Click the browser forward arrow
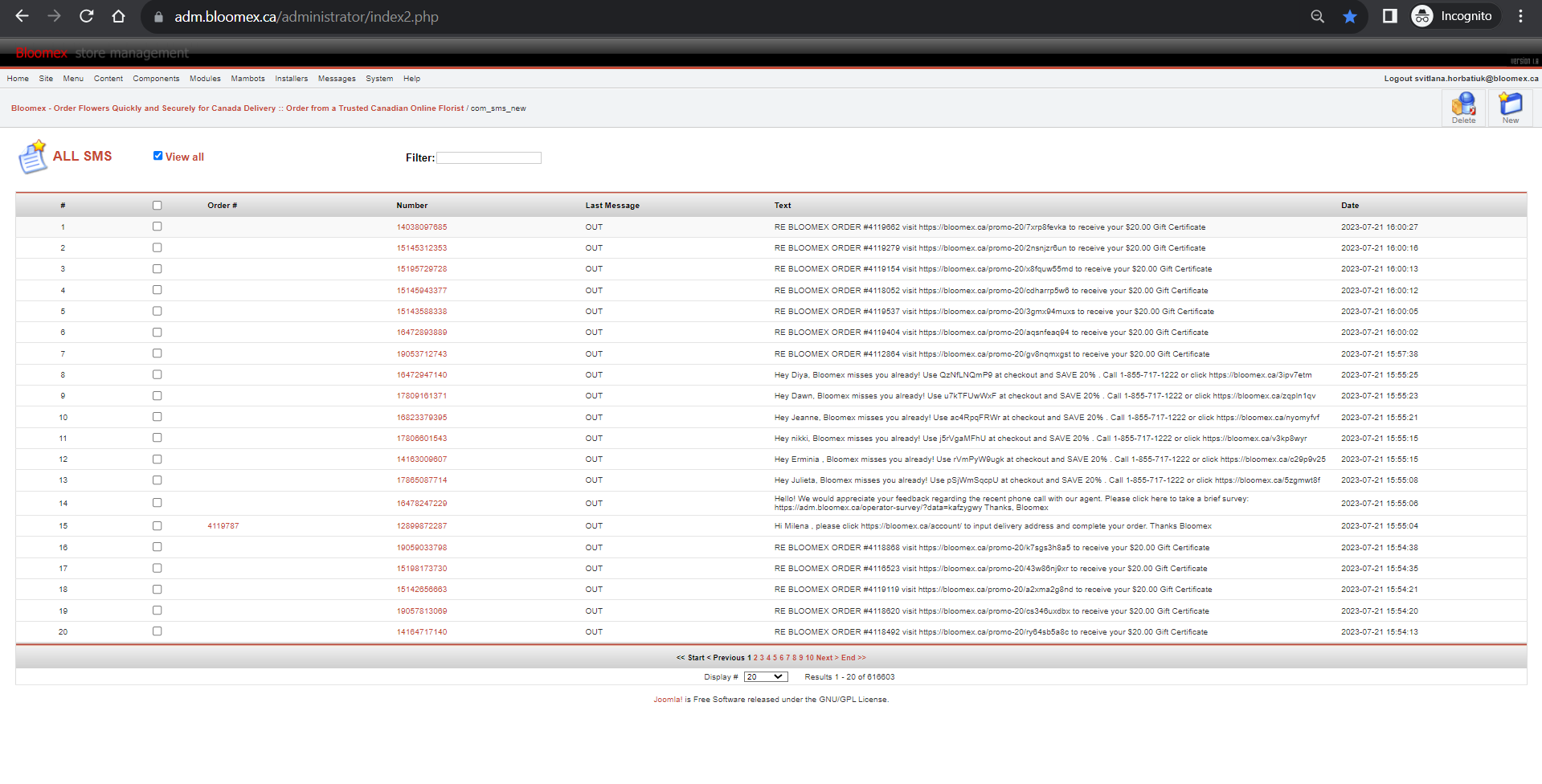Image resolution: width=1542 pixels, height=784 pixels. [54, 16]
